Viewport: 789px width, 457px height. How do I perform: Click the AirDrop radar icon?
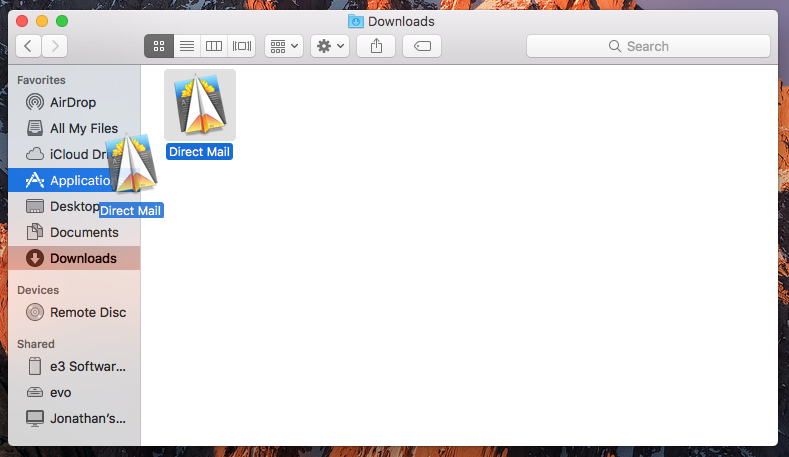click(x=35, y=102)
